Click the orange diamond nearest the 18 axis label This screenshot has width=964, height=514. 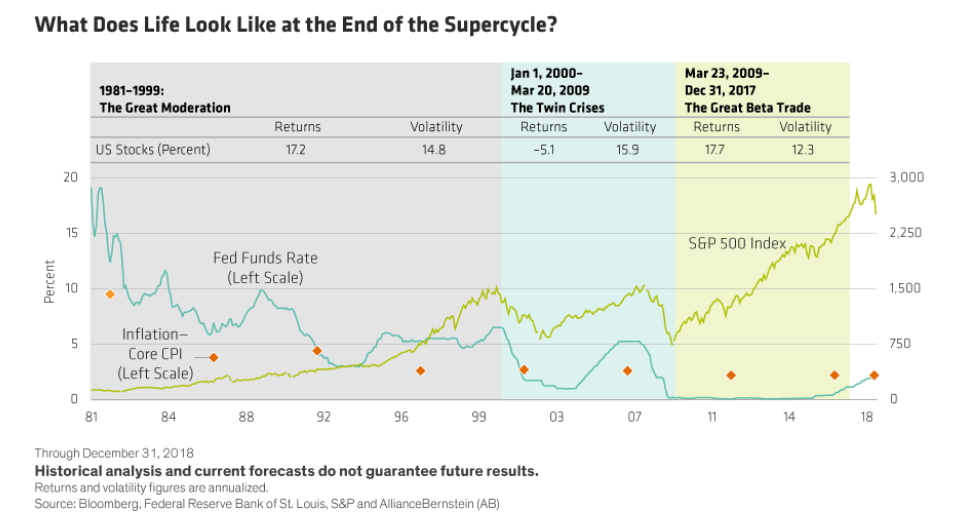click(x=874, y=375)
